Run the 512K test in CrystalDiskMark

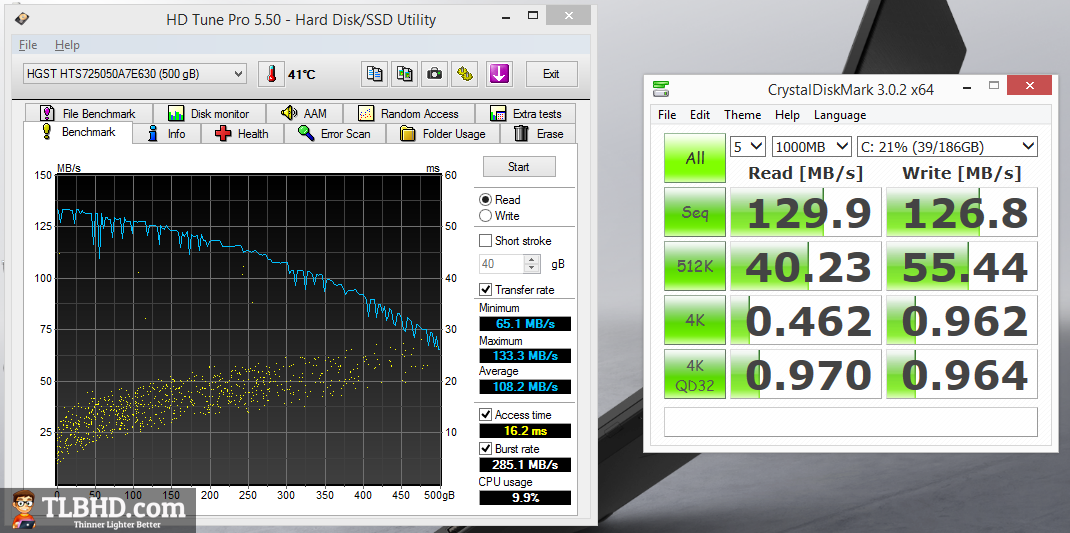point(695,266)
